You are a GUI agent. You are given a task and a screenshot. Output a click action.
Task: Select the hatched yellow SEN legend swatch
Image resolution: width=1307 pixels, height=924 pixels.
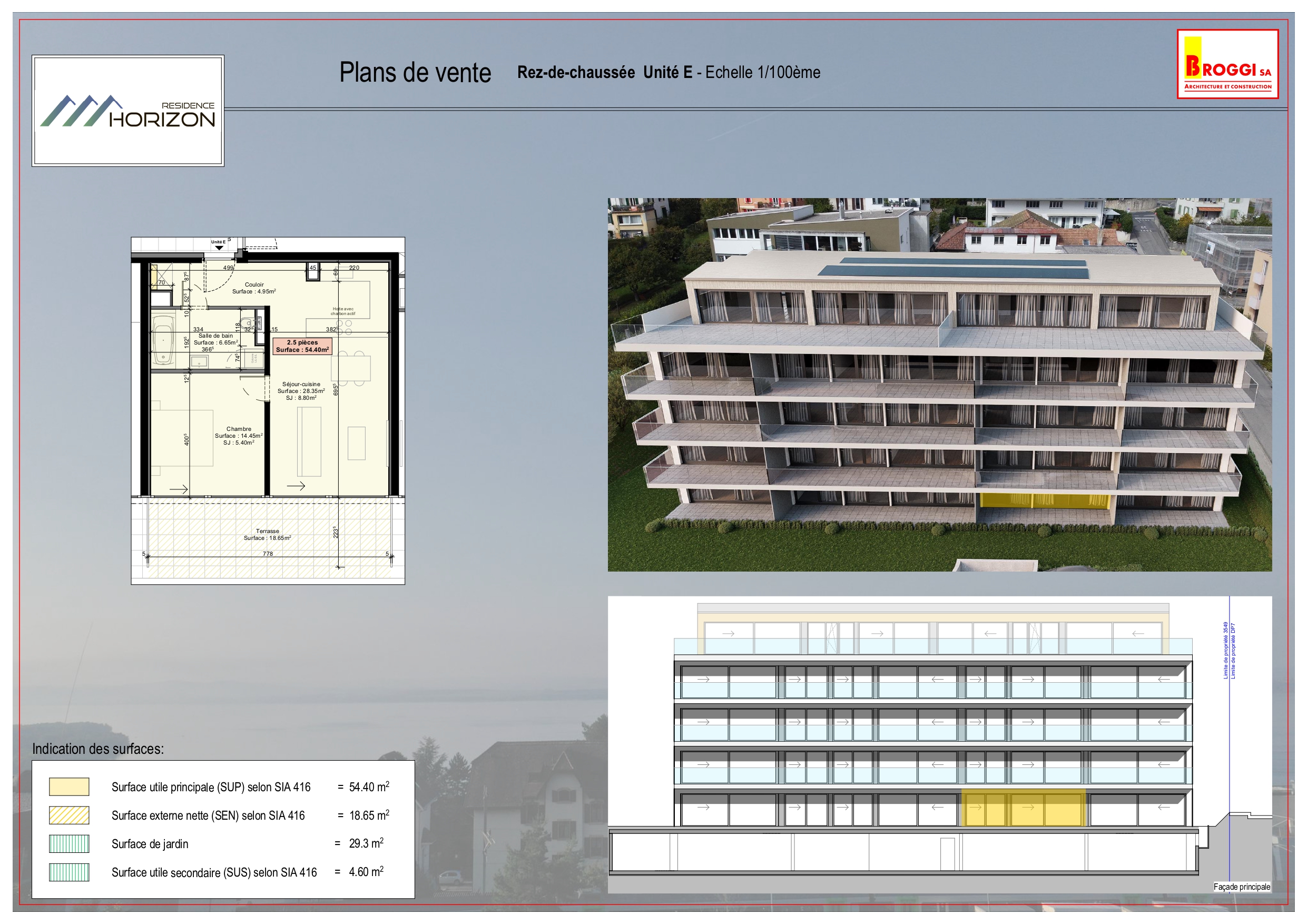(69, 815)
